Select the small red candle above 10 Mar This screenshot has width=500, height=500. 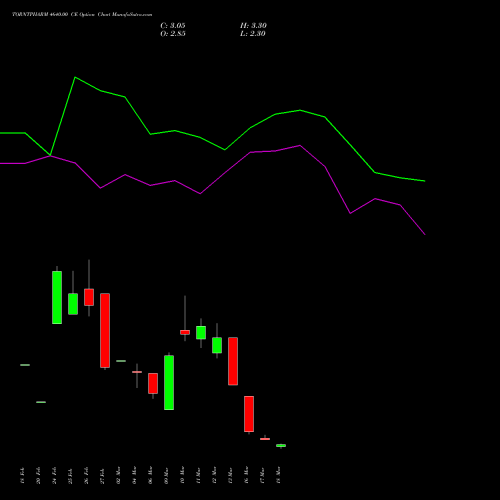pos(185,332)
